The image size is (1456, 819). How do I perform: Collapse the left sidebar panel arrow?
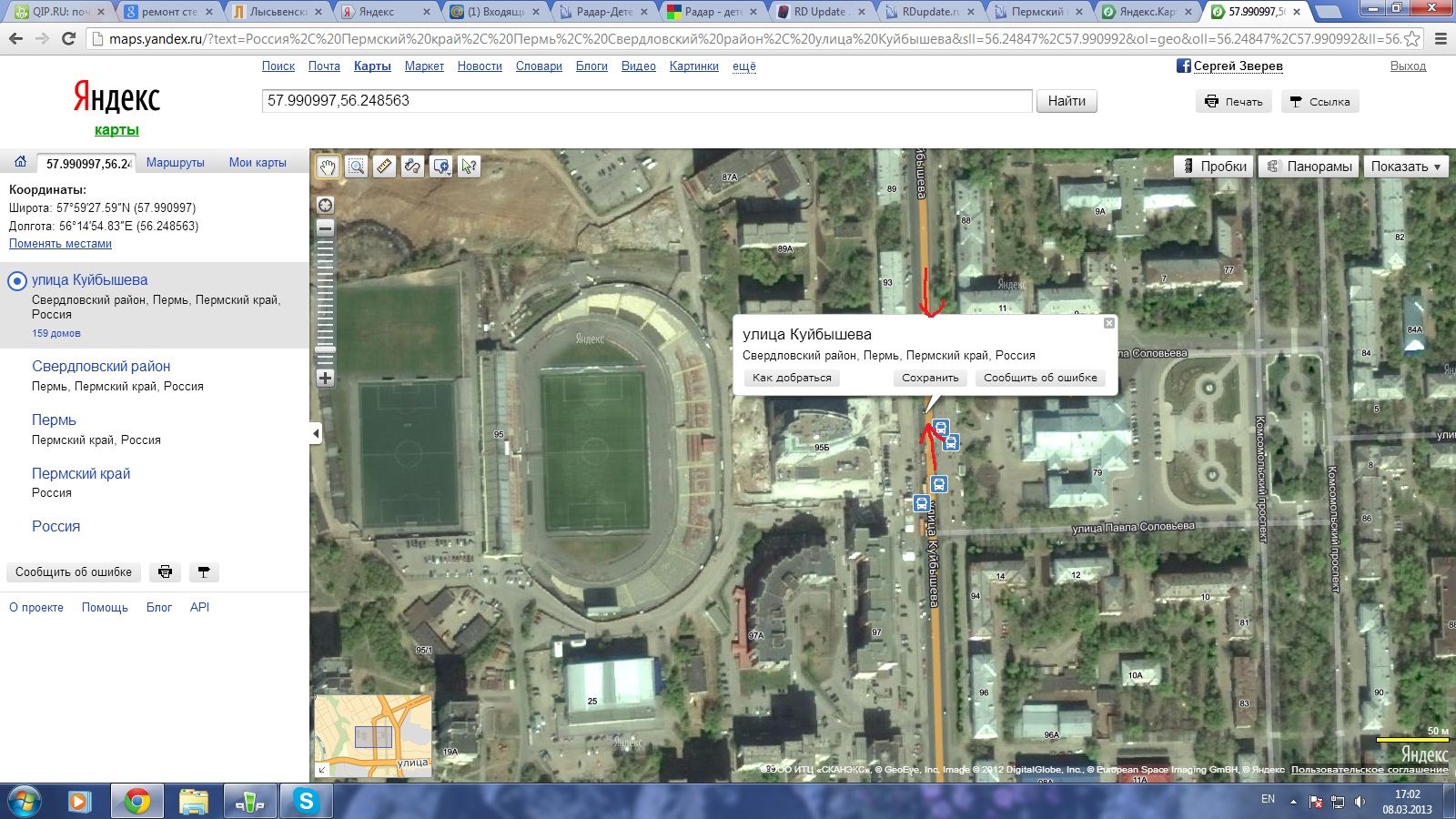[x=316, y=433]
